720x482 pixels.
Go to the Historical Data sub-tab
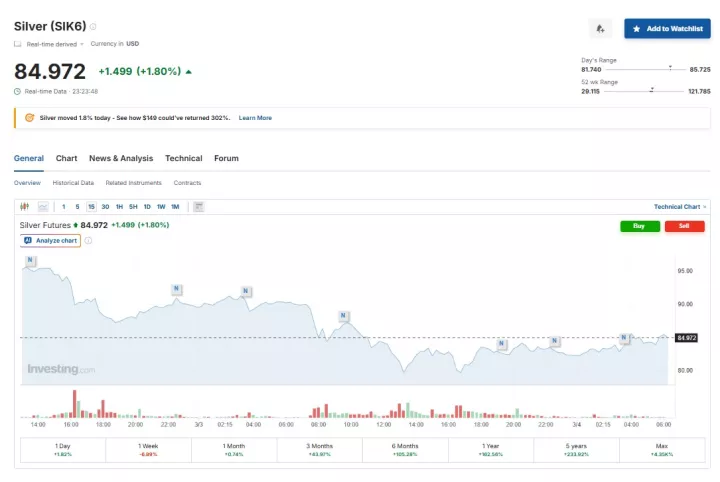coord(73,183)
